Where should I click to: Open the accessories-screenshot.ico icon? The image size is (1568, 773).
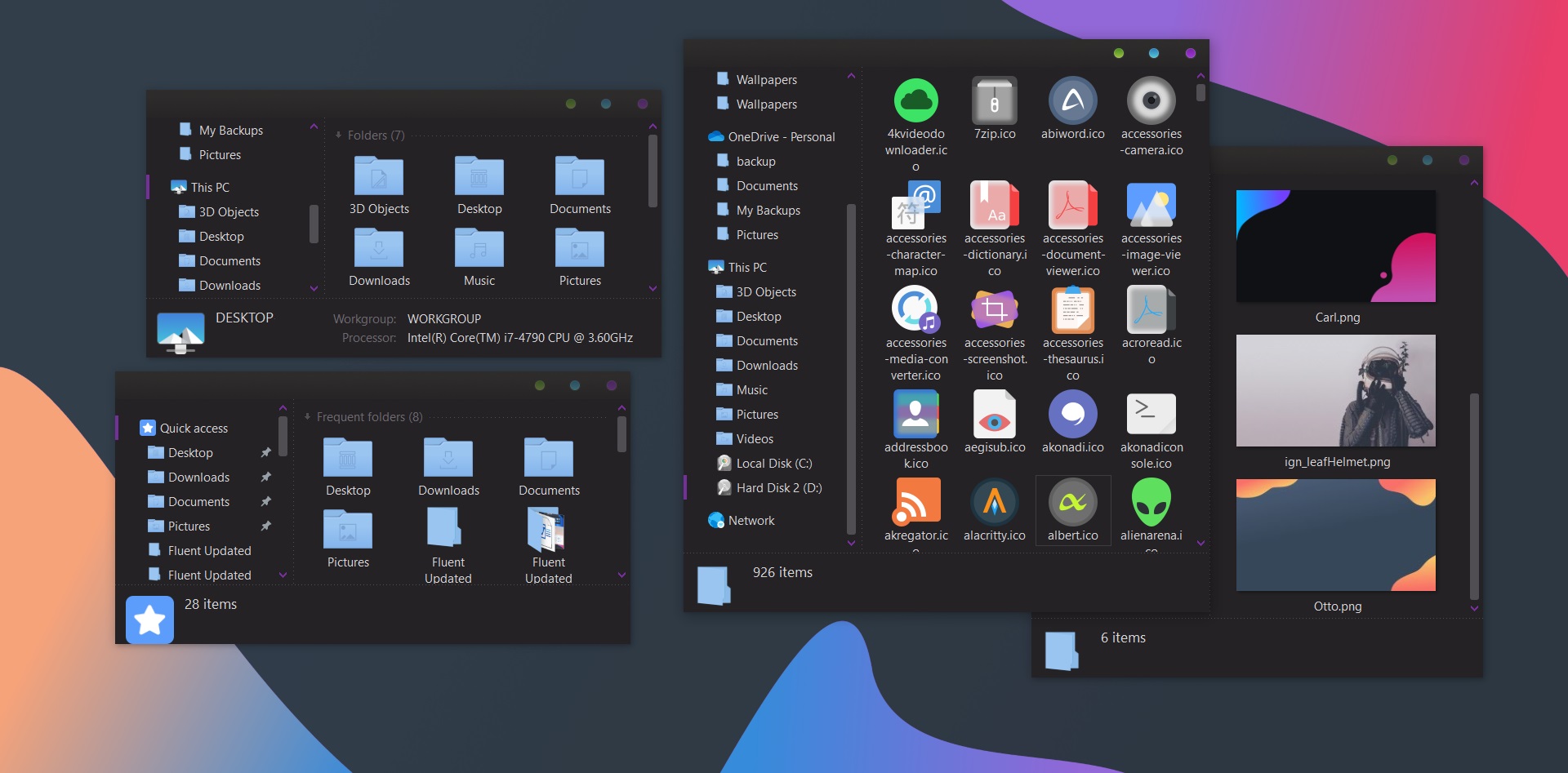point(994,310)
